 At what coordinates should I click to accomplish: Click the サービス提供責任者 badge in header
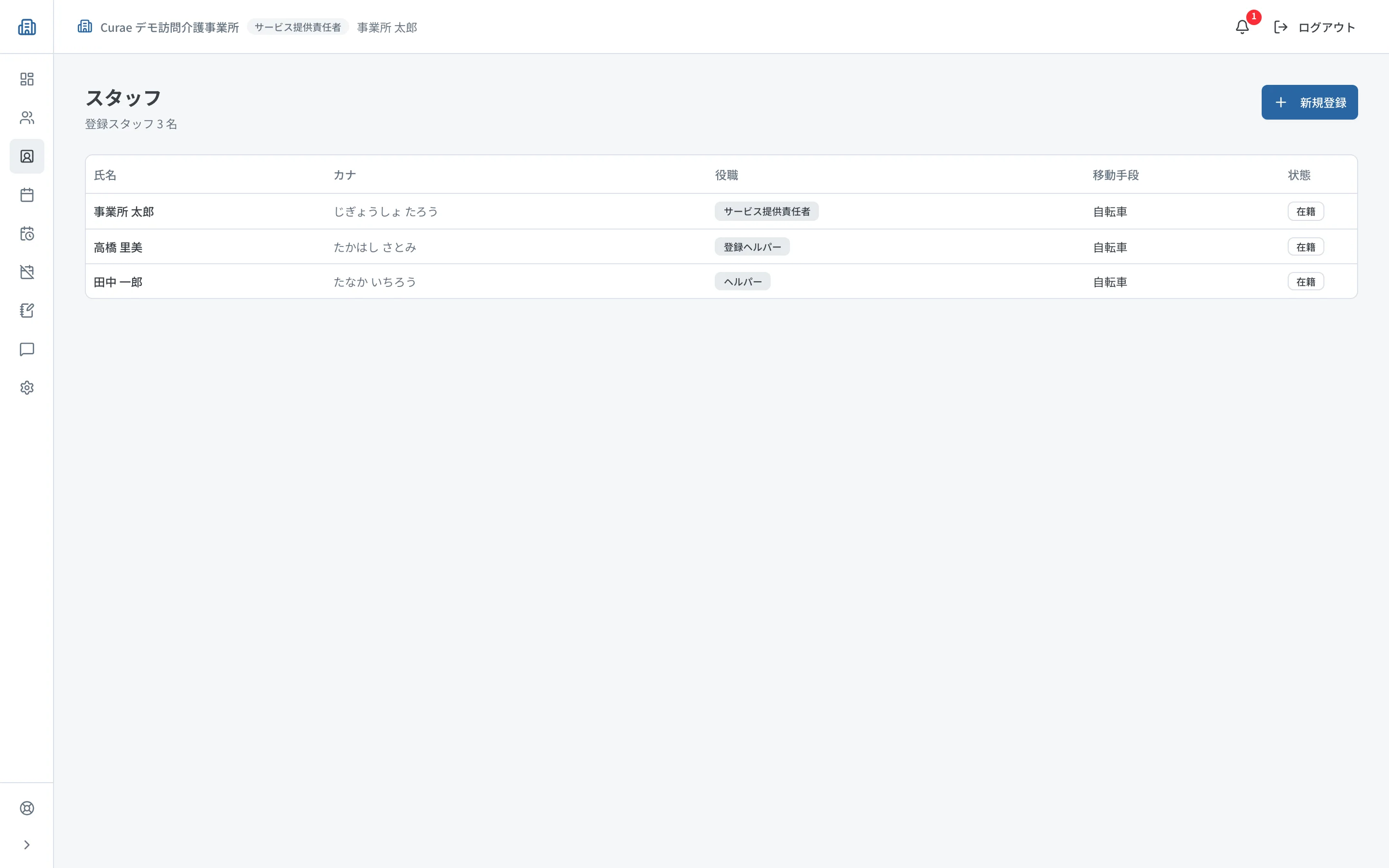[x=298, y=27]
